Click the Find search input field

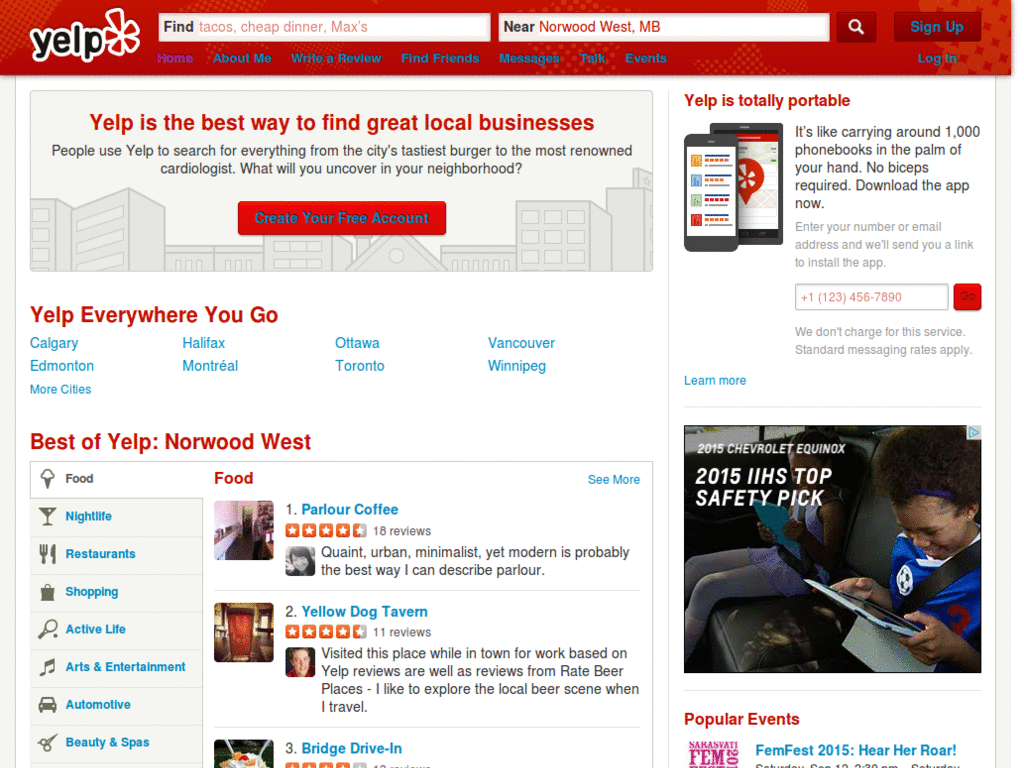(325, 27)
